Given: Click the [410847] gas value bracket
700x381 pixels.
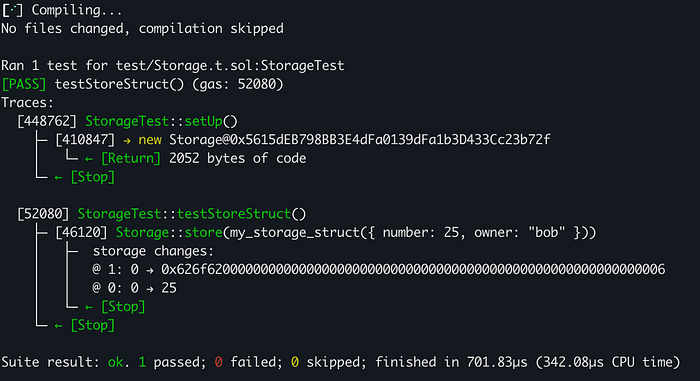Looking at the screenshot, I should [x=84, y=140].
